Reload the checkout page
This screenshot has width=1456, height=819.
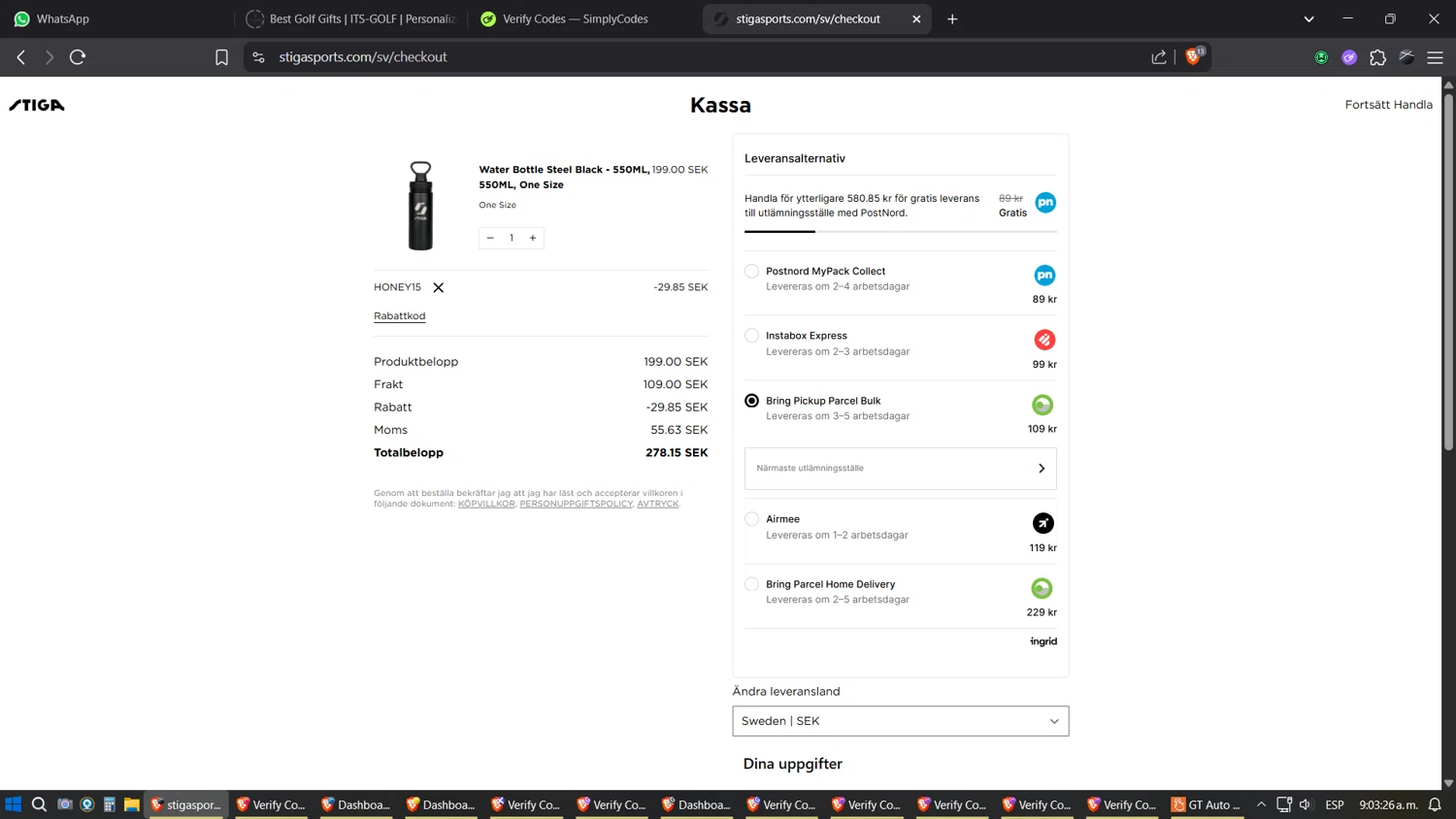[78, 57]
